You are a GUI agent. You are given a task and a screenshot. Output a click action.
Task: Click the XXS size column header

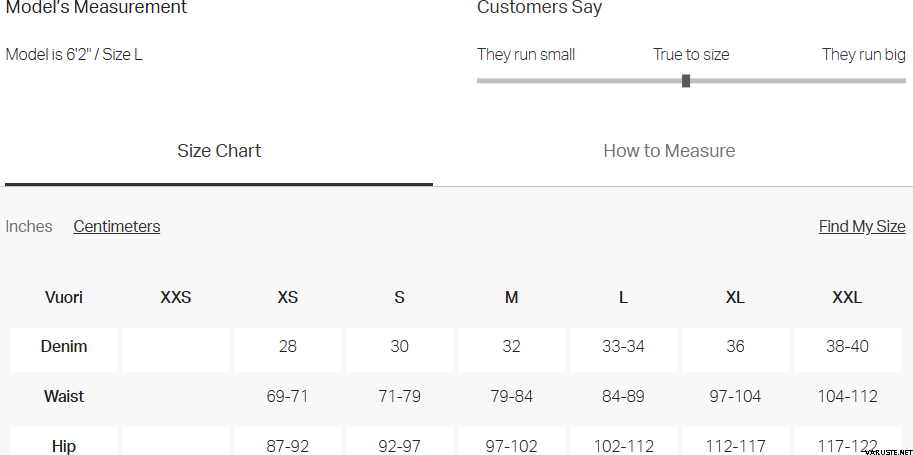[x=176, y=297]
